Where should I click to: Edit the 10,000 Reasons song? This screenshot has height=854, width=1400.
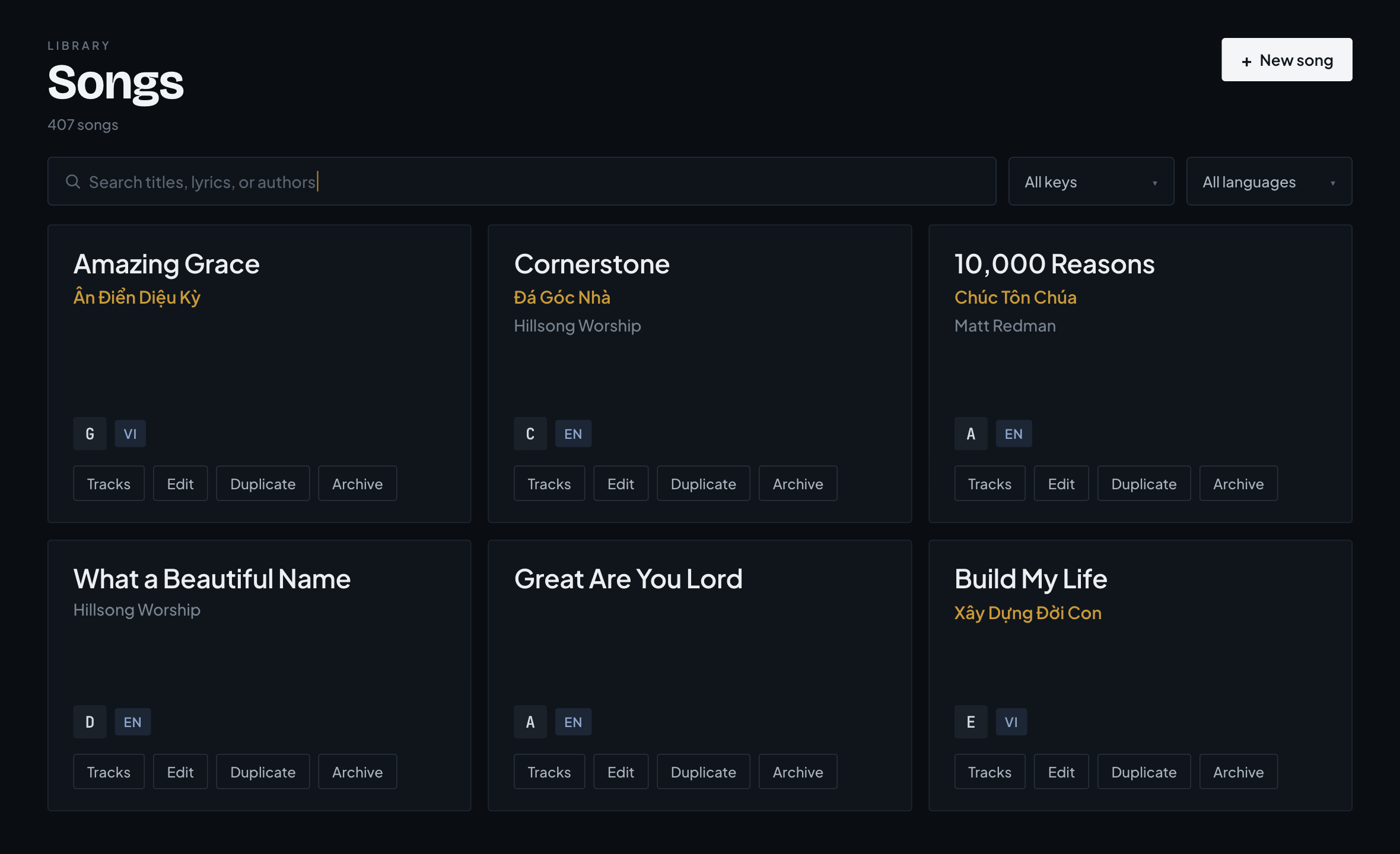1061,483
